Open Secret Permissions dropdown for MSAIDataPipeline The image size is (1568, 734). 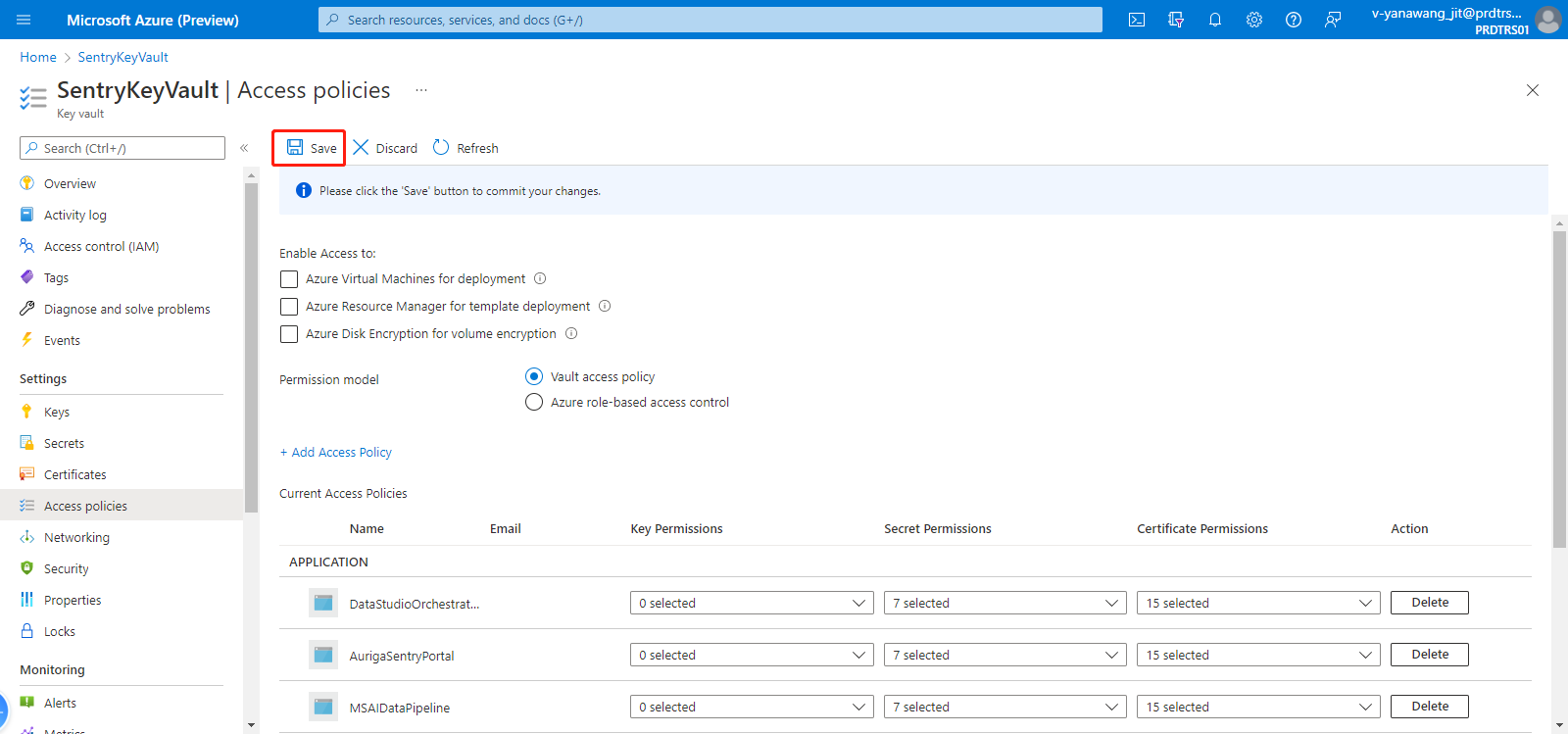pyautogui.click(x=1005, y=707)
